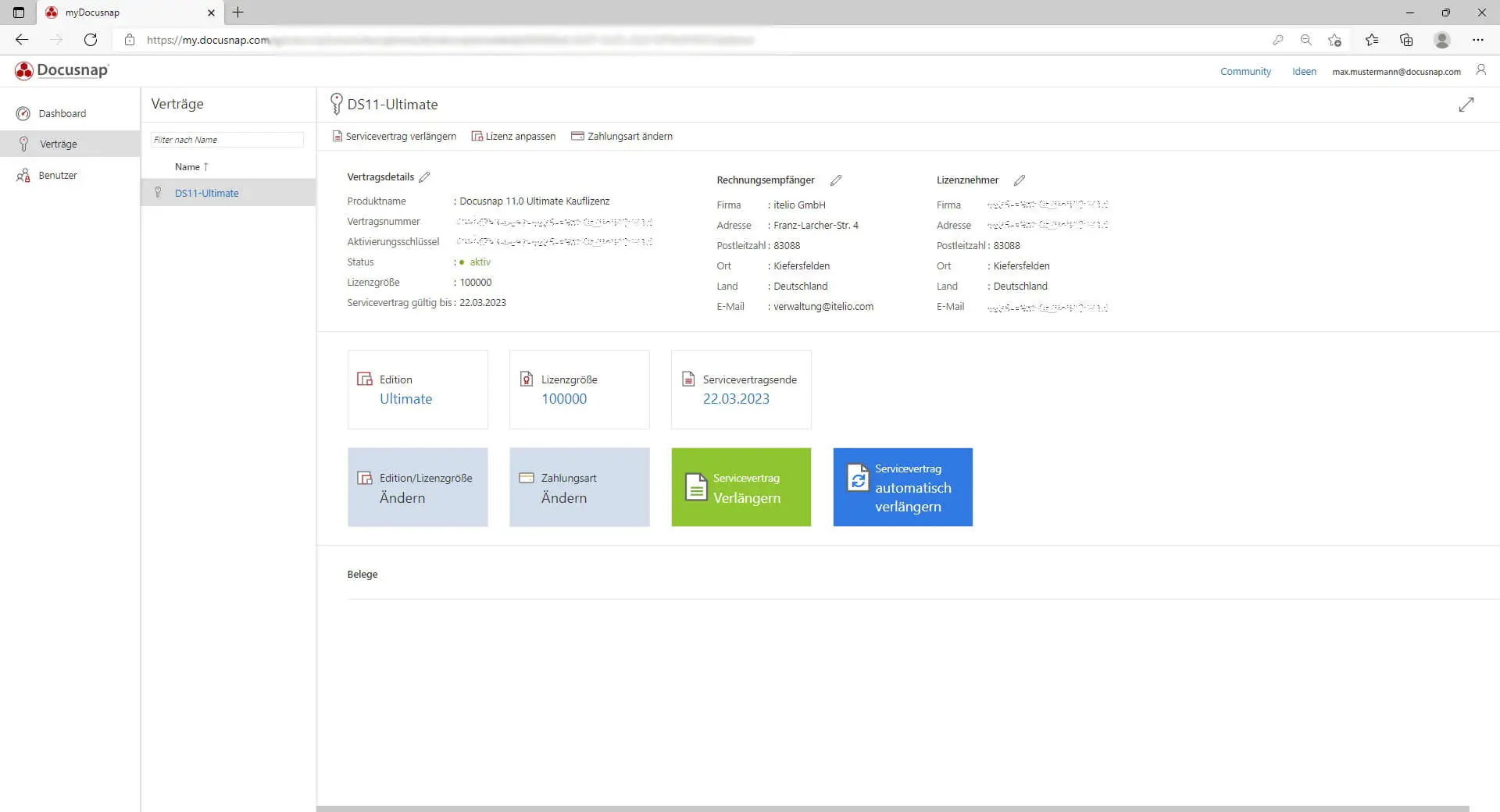Click the Franz-Larcher-Str. 4 address text
The image size is (1500, 812).
click(x=816, y=226)
